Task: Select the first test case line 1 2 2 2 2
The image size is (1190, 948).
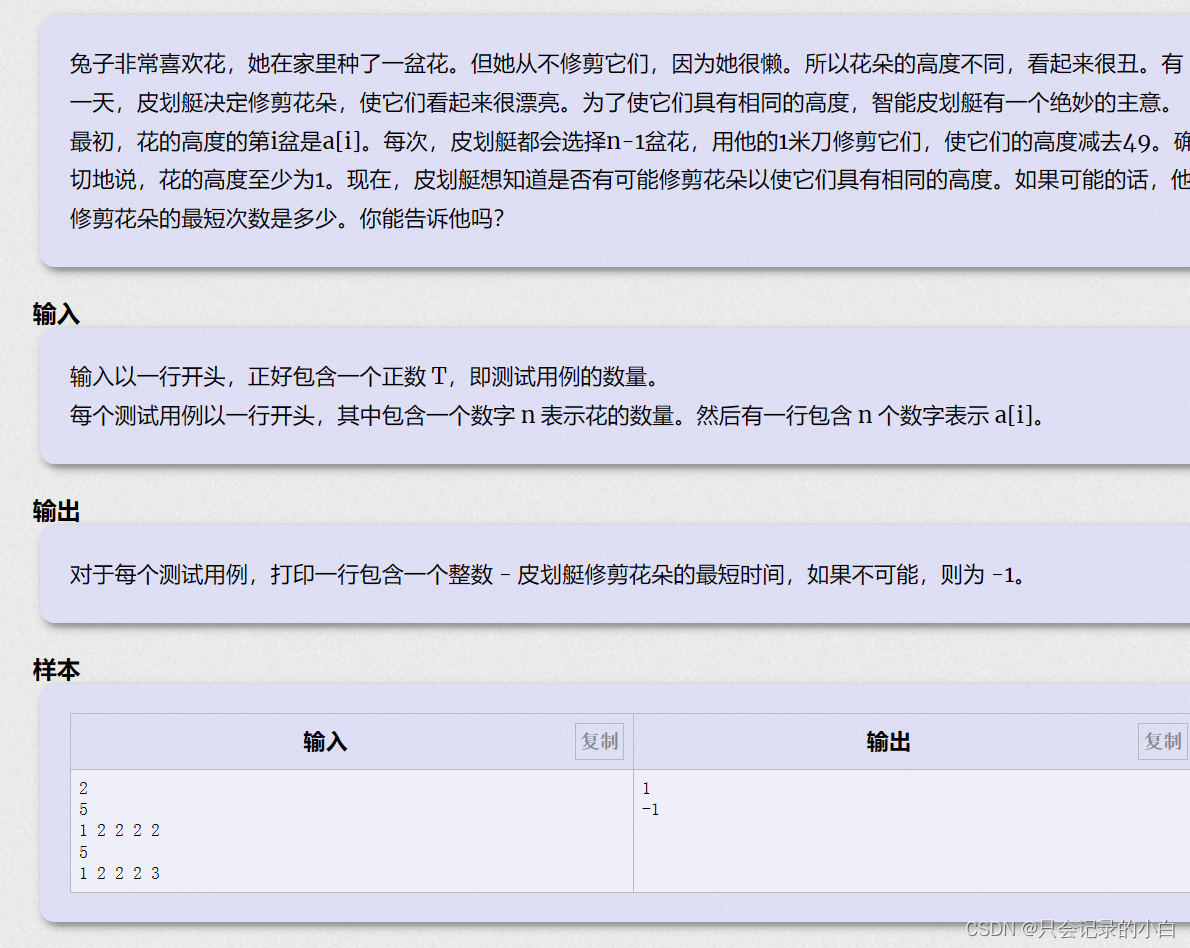Action: [118, 830]
